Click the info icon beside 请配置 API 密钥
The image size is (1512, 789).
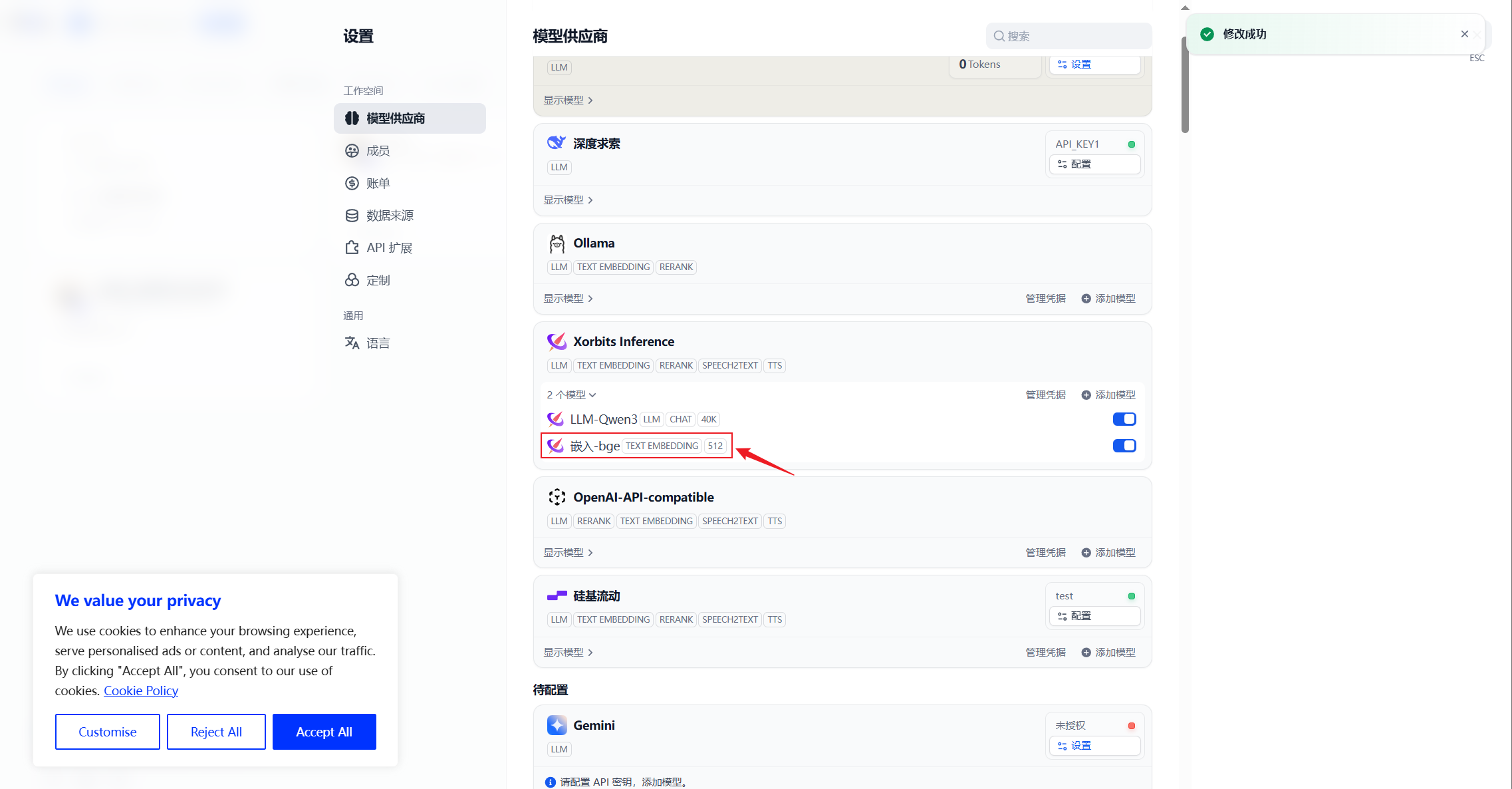click(550, 782)
